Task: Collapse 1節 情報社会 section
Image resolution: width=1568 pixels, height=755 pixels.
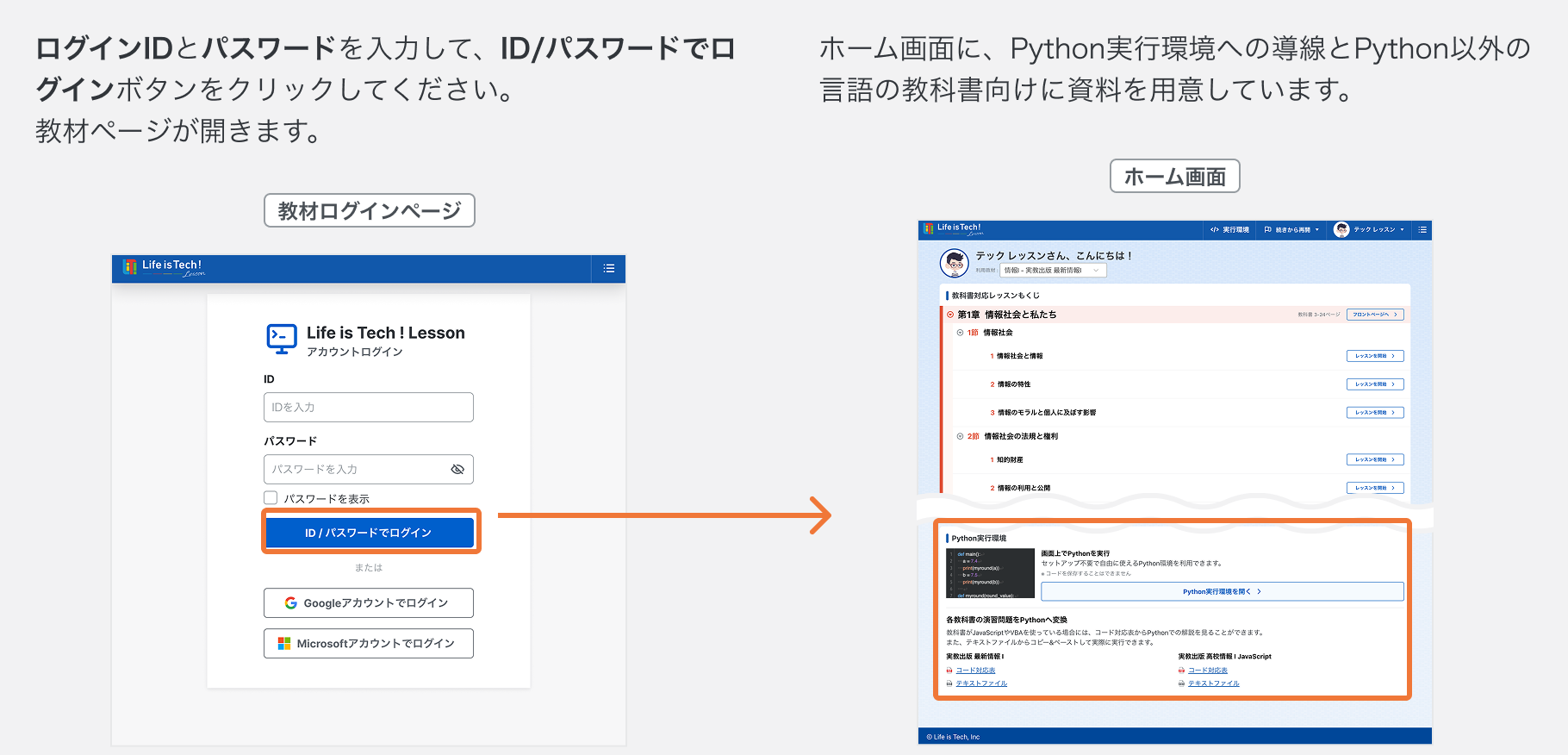Action: 960,333
